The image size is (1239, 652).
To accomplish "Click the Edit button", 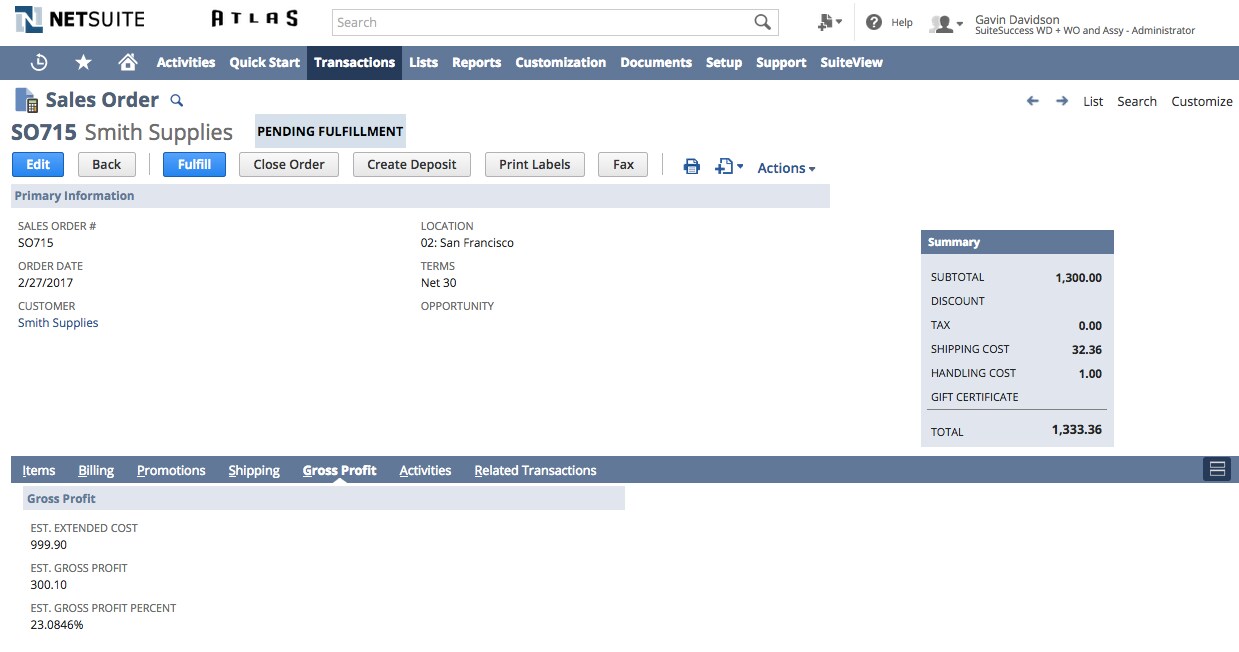I will click(x=38, y=164).
